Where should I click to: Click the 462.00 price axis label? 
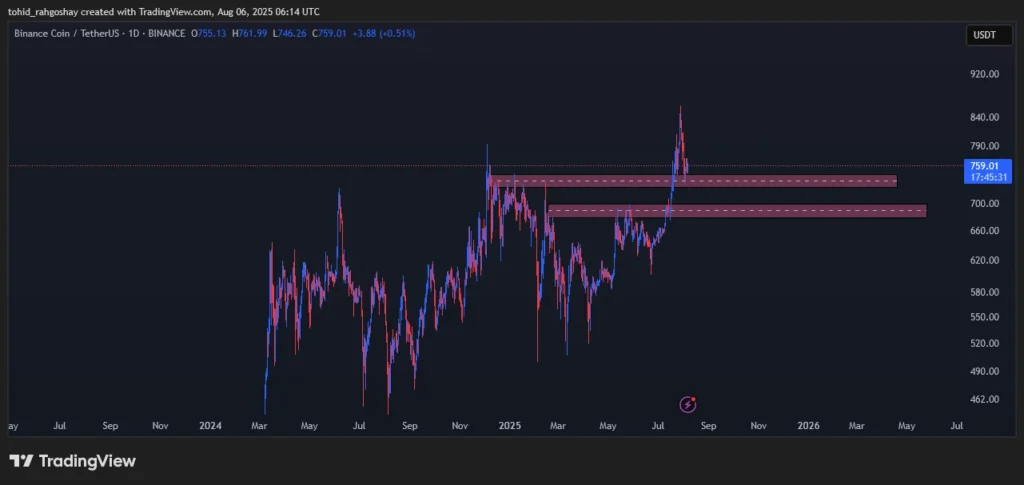click(984, 399)
